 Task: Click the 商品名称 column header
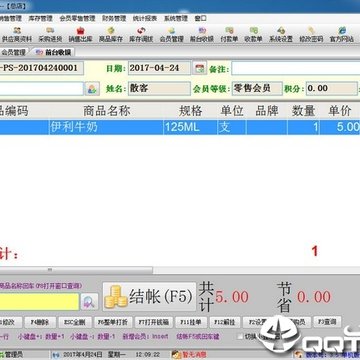[106, 111]
